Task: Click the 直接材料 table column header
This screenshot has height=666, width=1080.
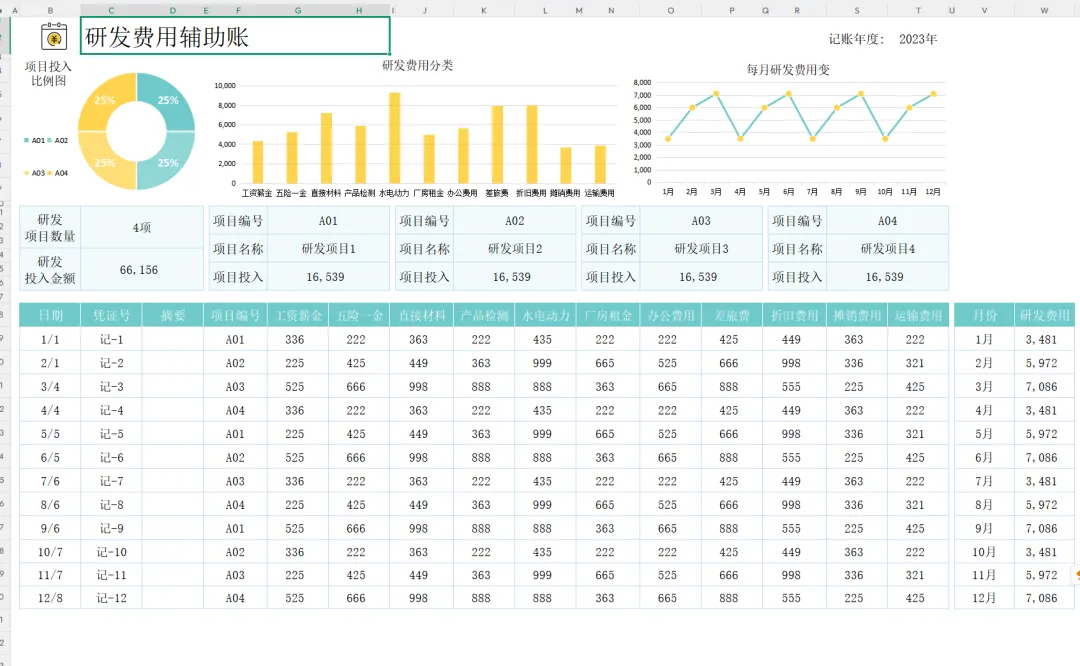Action: (422, 315)
